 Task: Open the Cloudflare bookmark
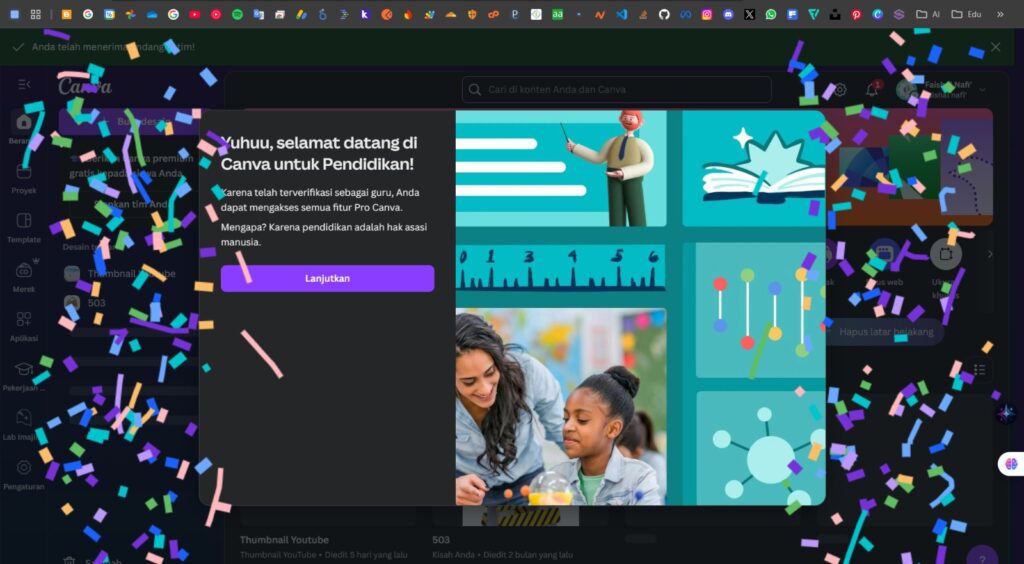coord(451,14)
